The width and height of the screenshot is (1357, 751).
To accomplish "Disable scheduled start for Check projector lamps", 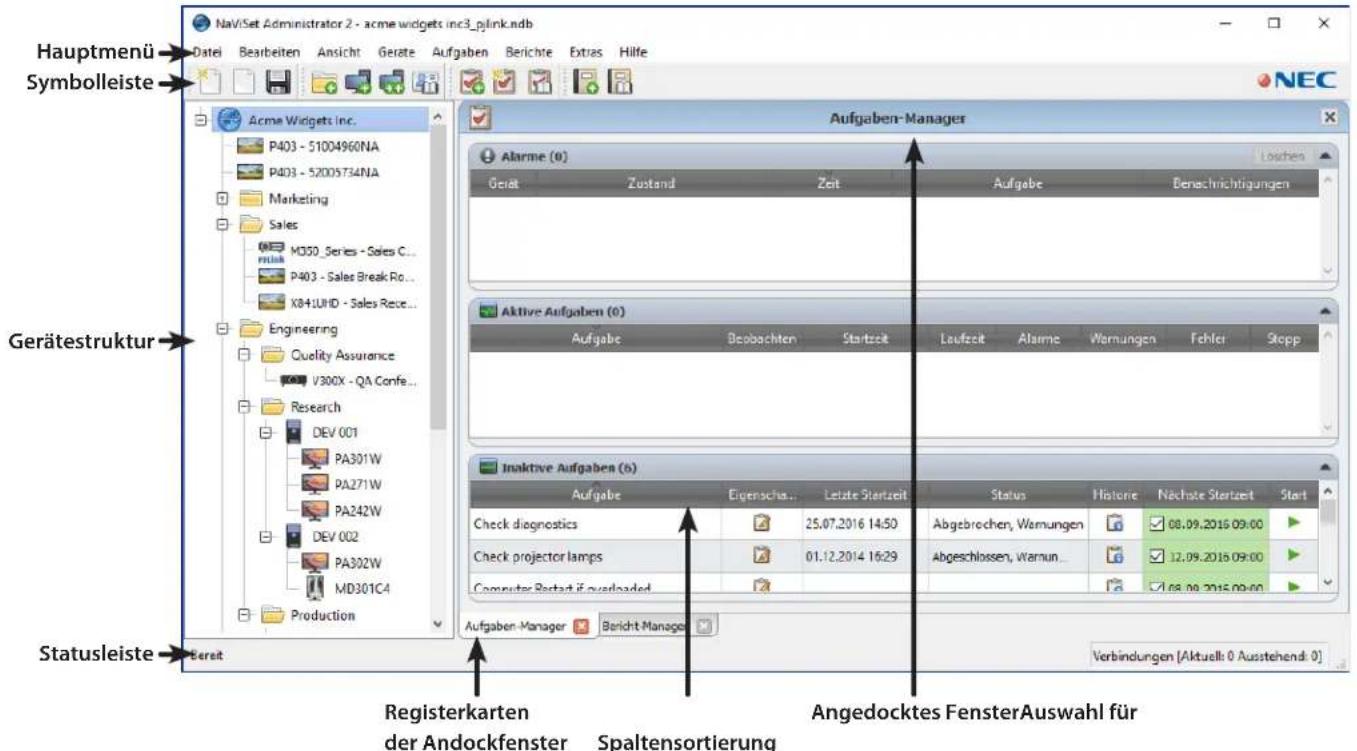I will click(1156, 555).
